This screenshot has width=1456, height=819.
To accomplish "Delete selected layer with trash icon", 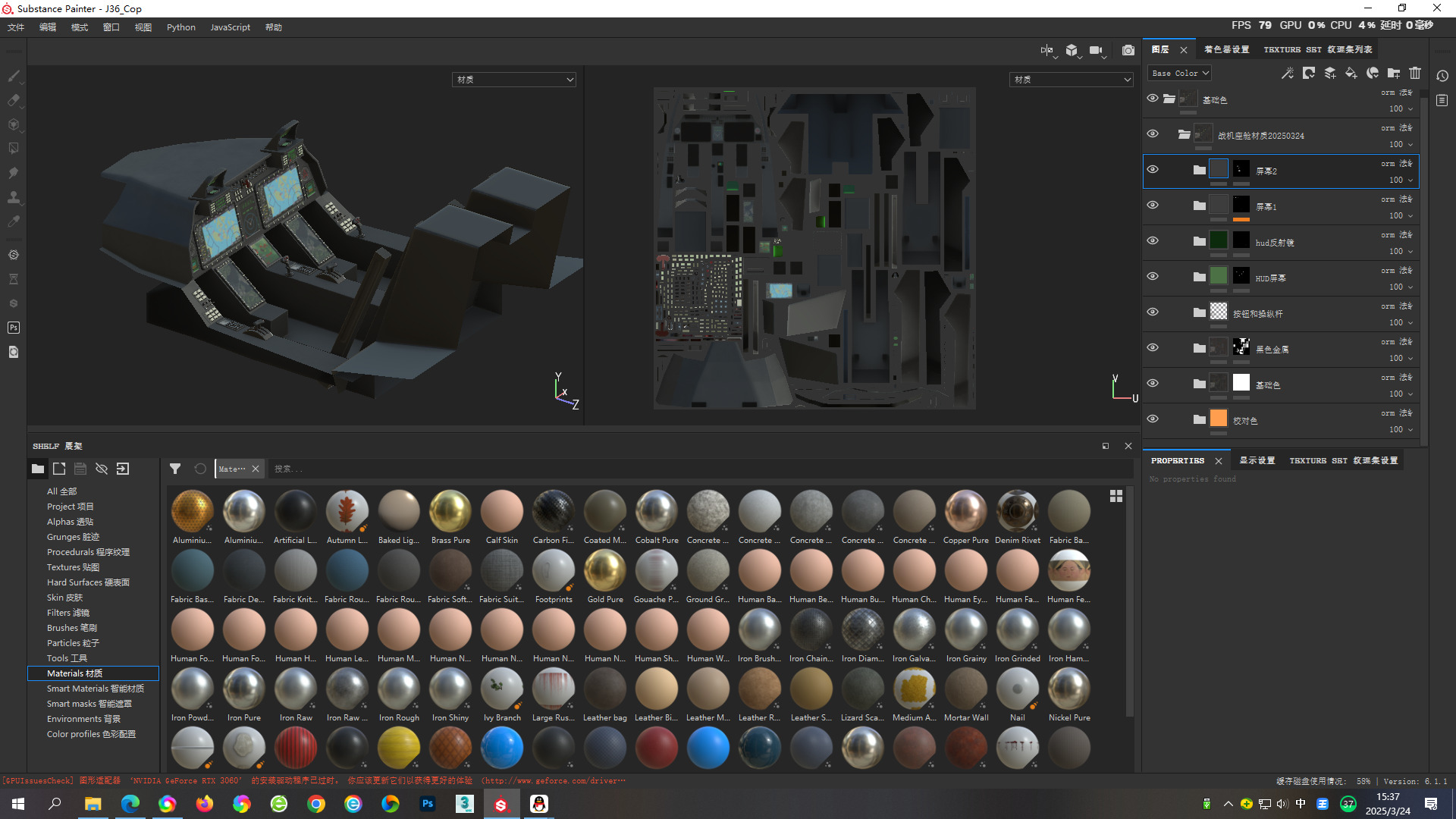I will pyautogui.click(x=1415, y=74).
